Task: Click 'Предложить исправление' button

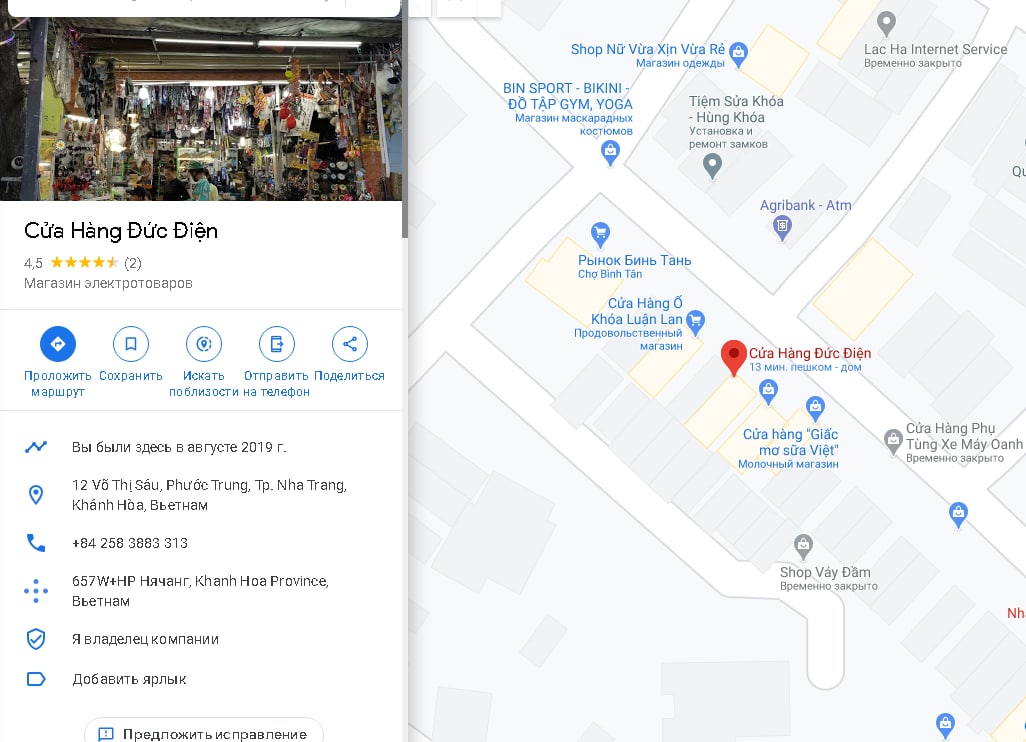Action: click(203, 733)
